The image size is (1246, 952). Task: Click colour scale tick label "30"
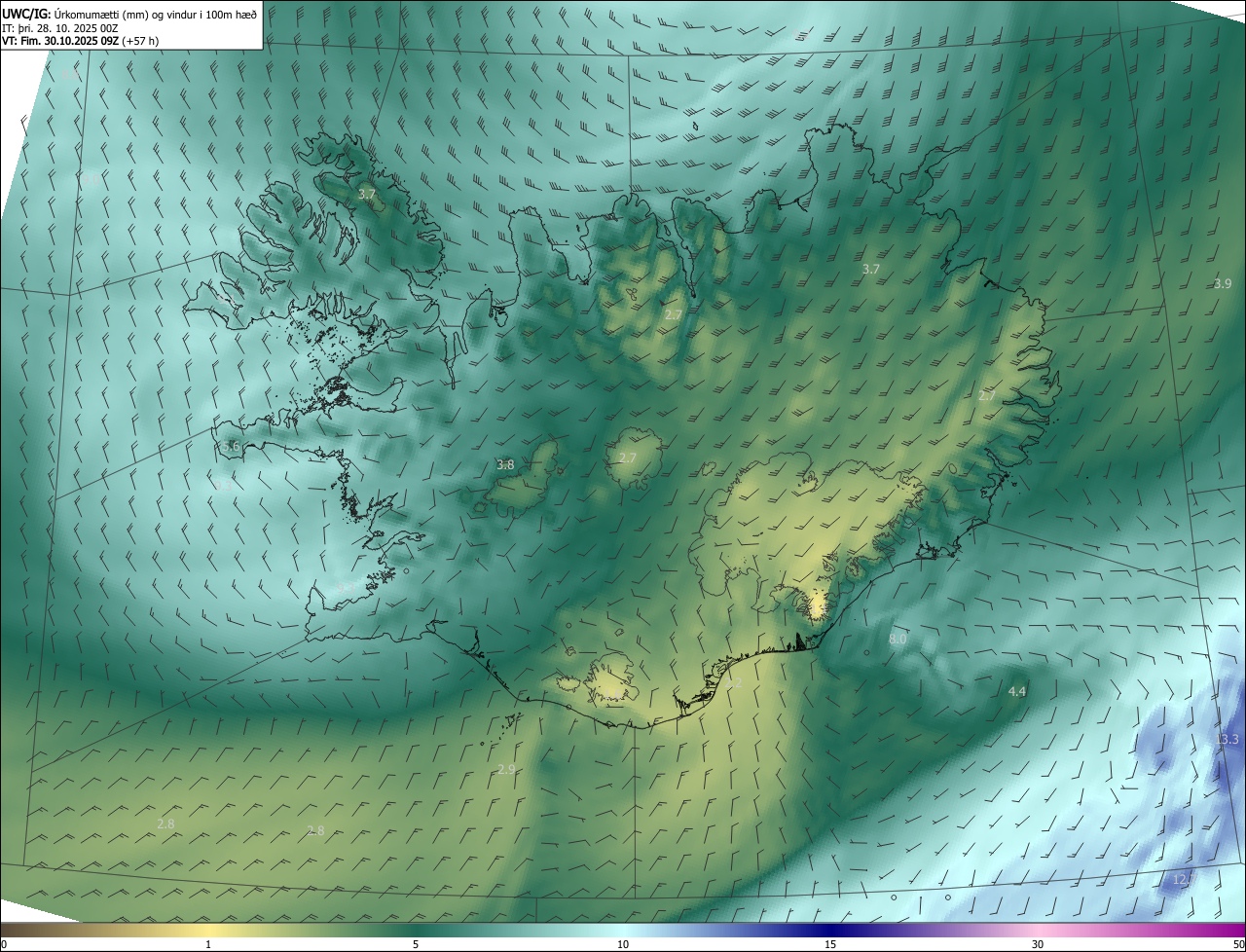click(1038, 944)
